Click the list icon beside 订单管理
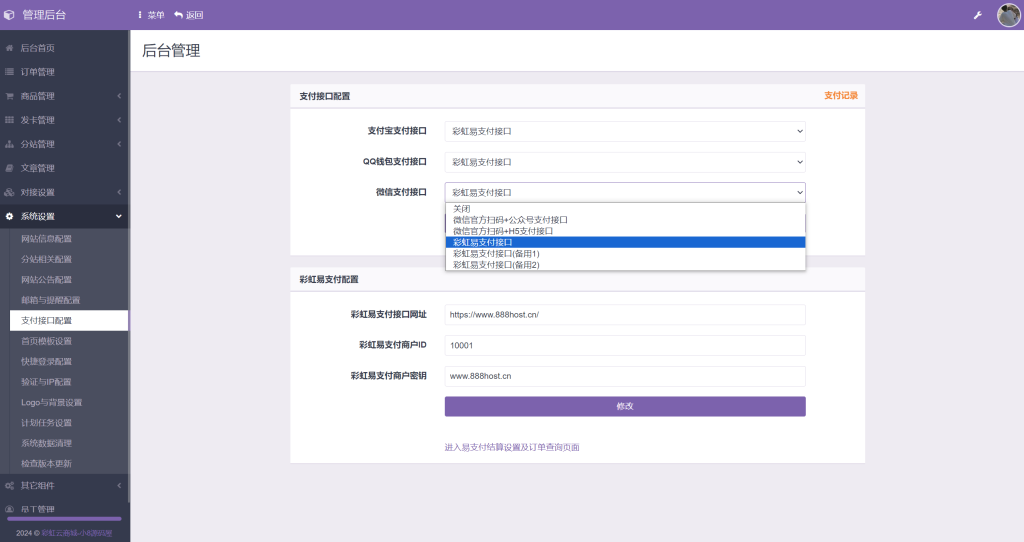 coord(9,72)
